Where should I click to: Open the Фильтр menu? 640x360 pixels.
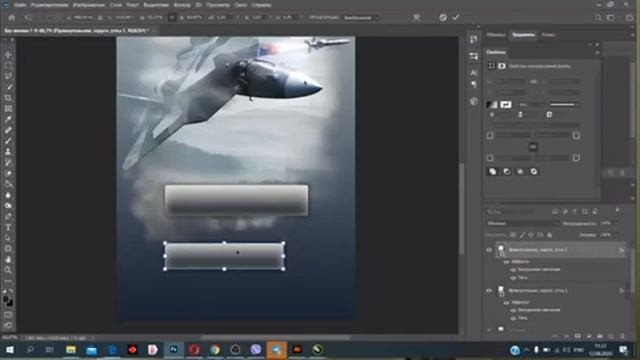[182, 5]
